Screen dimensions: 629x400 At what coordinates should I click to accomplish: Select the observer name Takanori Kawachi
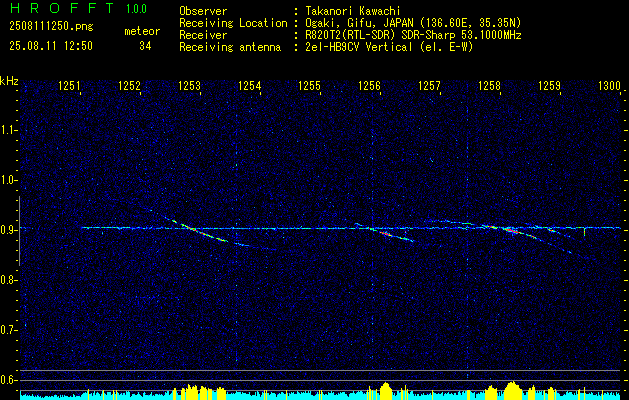coord(353,11)
